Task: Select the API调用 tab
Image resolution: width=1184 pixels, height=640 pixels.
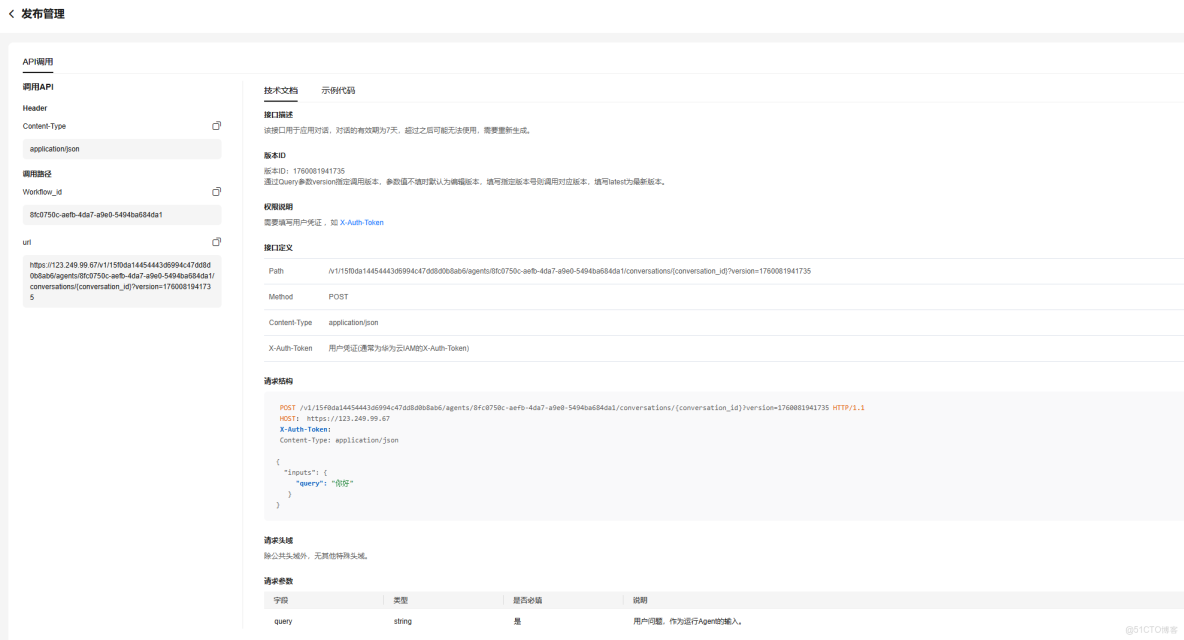Action: point(38,61)
